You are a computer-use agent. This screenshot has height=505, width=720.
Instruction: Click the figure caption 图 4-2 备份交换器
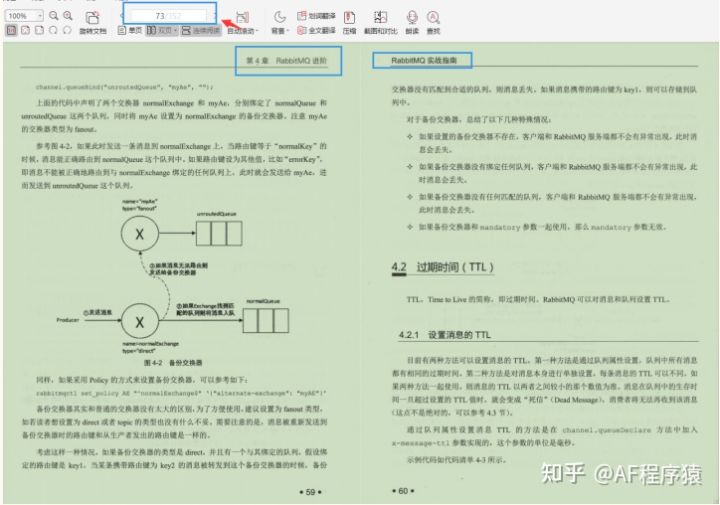click(x=173, y=363)
